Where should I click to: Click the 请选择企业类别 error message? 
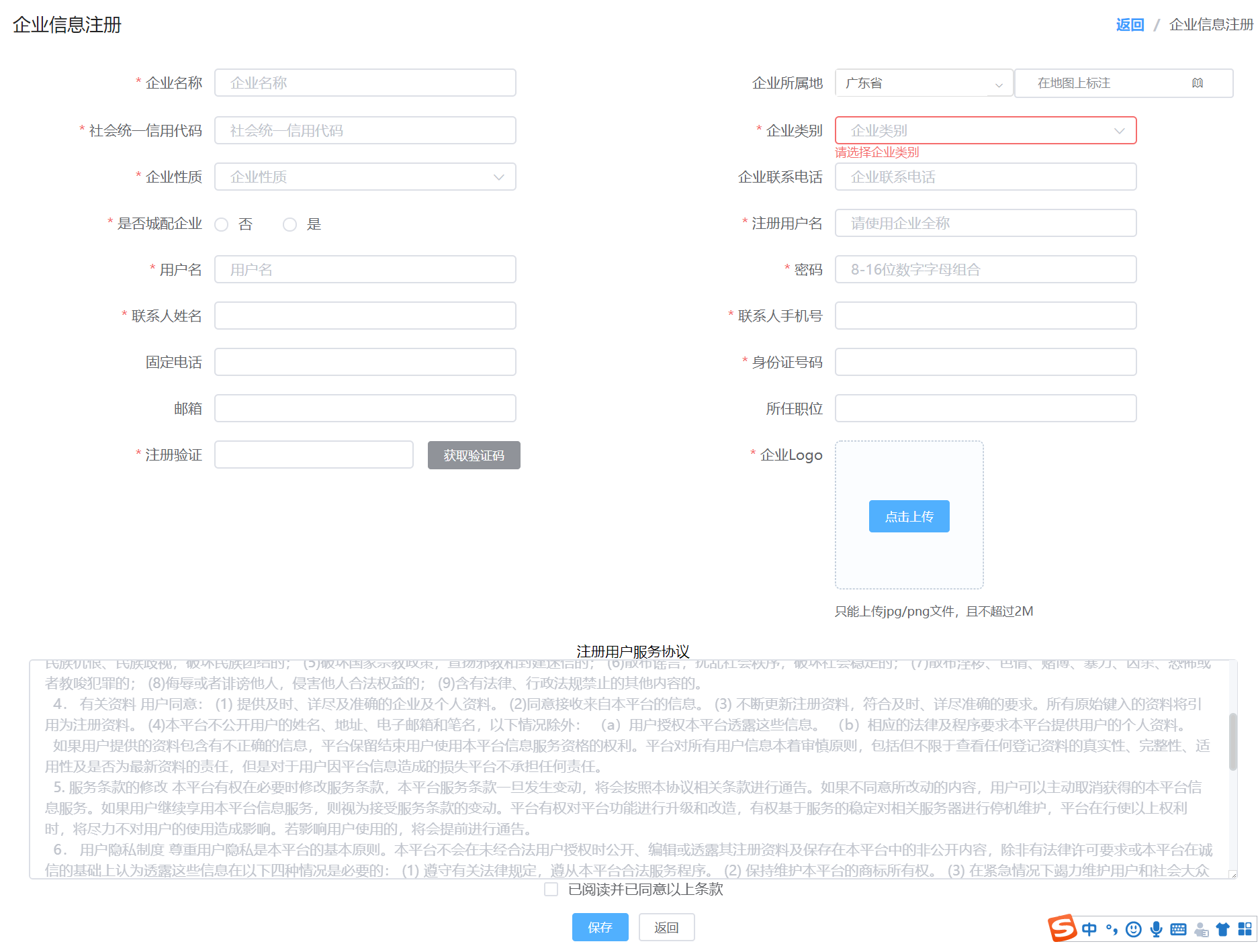point(877,152)
